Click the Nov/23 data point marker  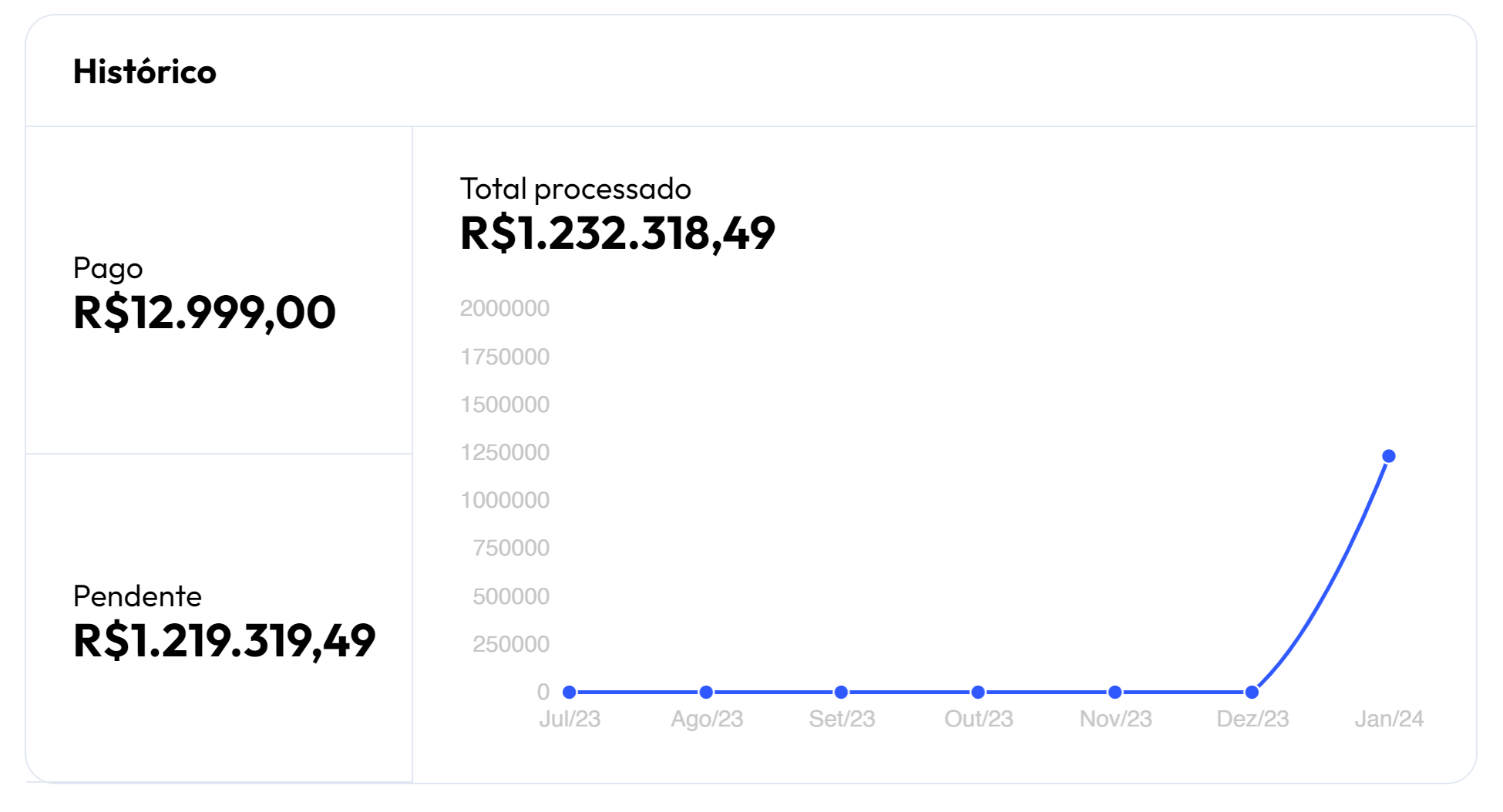1115,692
